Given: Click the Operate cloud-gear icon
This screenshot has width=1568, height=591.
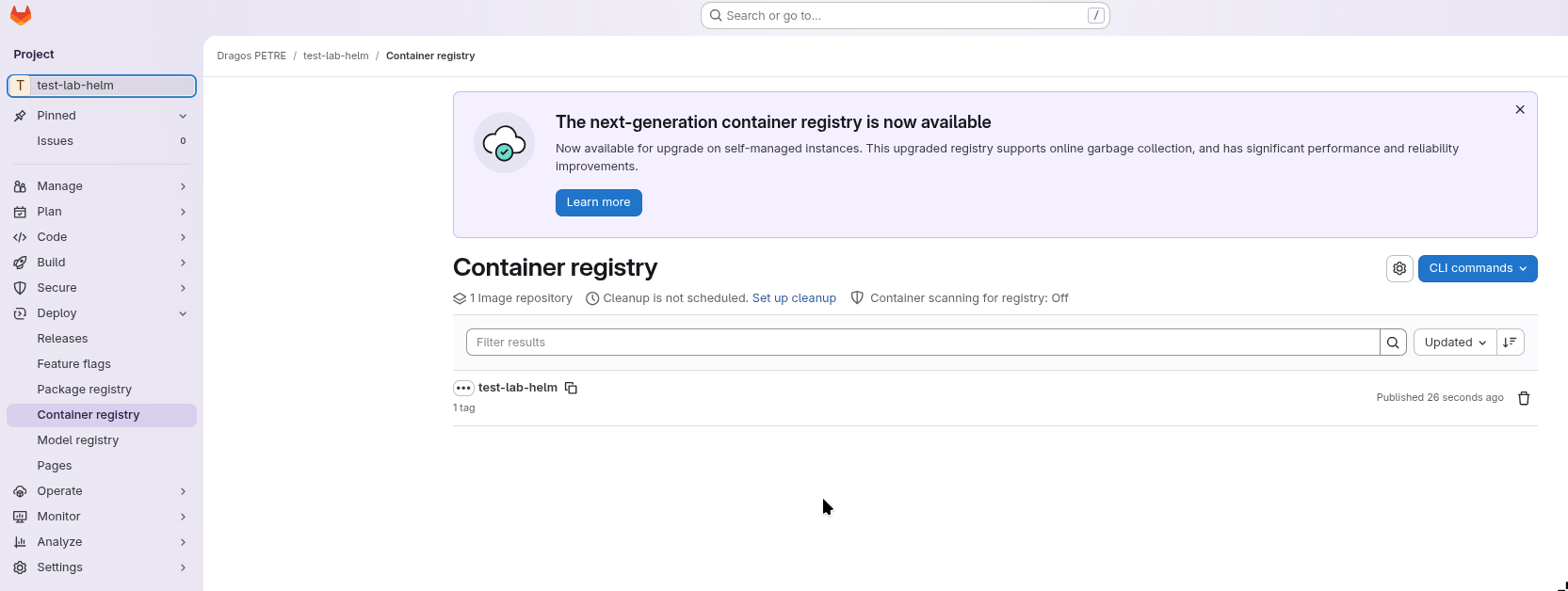Looking at the screenshot, I should pyautogui.click(x=20, y=491).
